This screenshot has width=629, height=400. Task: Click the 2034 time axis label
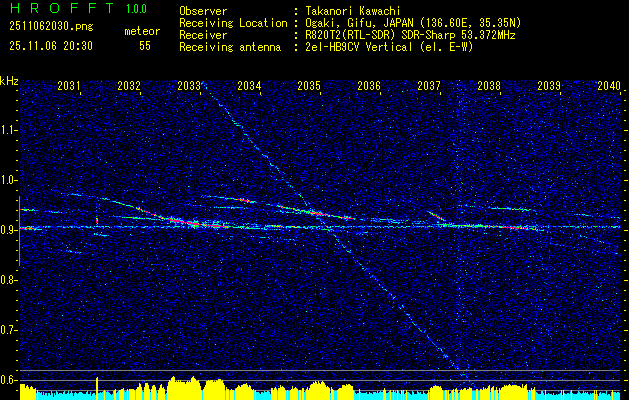(249, 85)
